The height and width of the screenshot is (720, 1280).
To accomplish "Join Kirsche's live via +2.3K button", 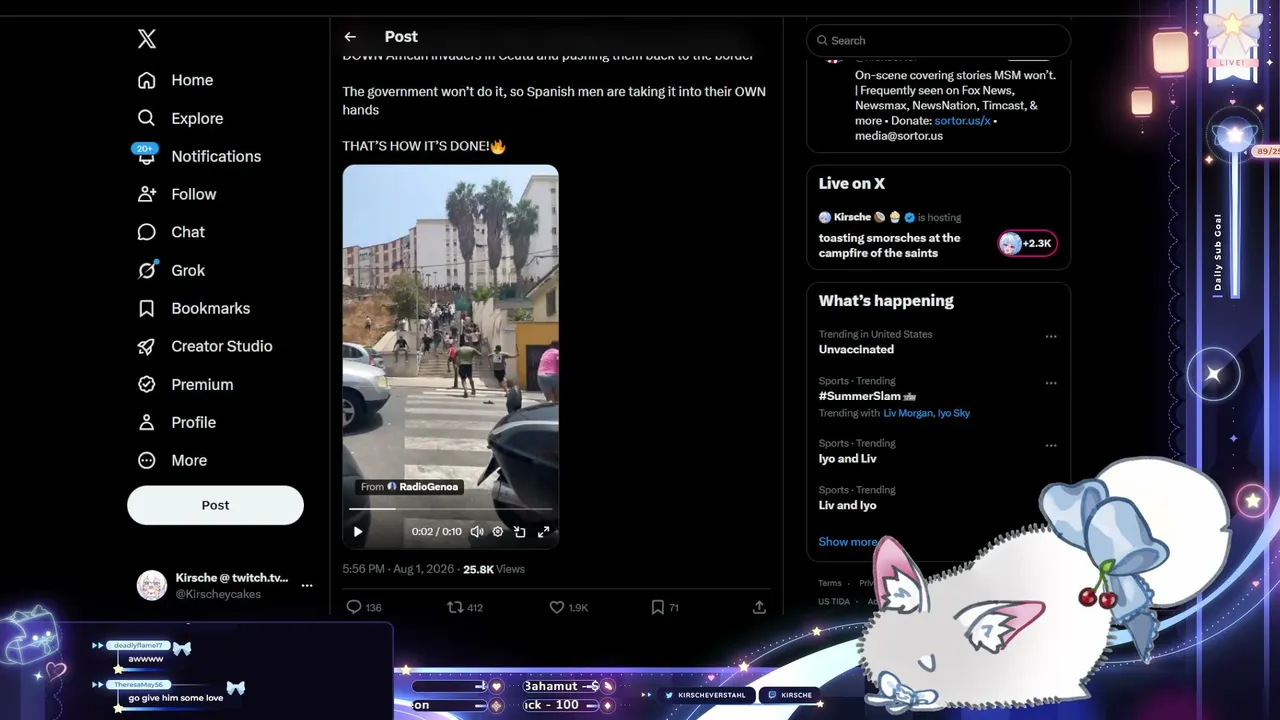I will point(1027,243).
